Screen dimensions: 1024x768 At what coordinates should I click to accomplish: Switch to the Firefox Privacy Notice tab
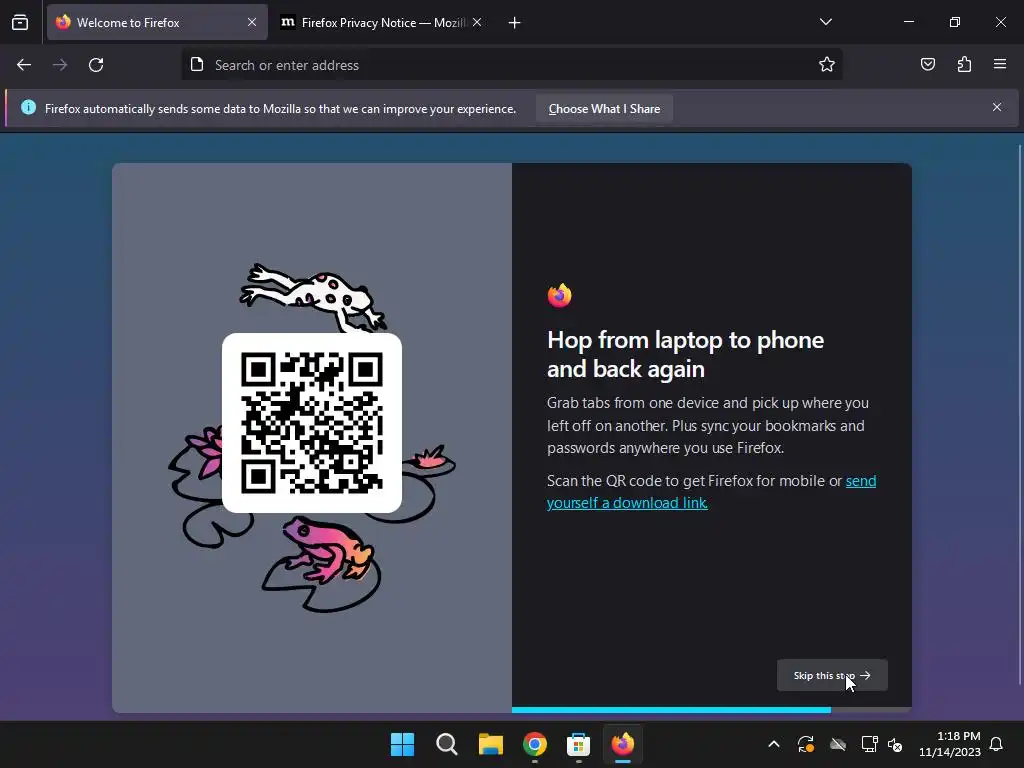tap(382, 22)
